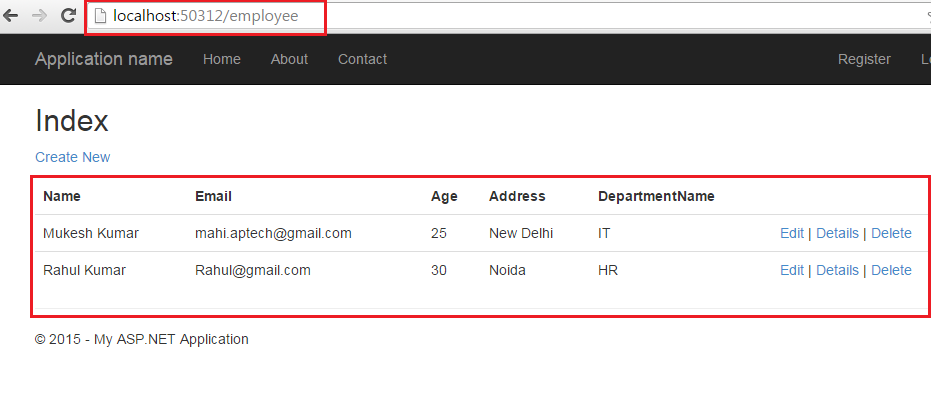Screen dimensions: 931x407
Task: Click the age value 30
Action: tap(439, 270)
